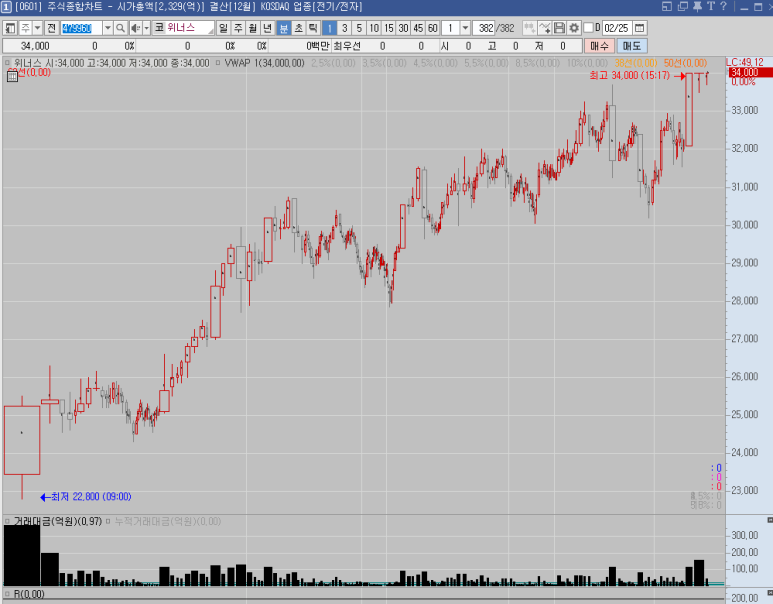Click the 34,000 price cell in quote bar
The height and width of the screenshot is (604, 773).
click(35, 46)
